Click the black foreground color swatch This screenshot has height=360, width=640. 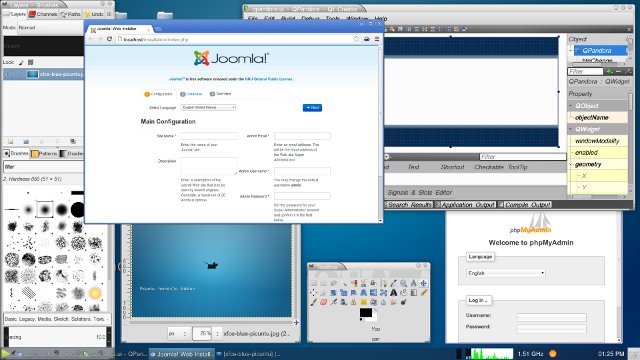tap(365, 313)
